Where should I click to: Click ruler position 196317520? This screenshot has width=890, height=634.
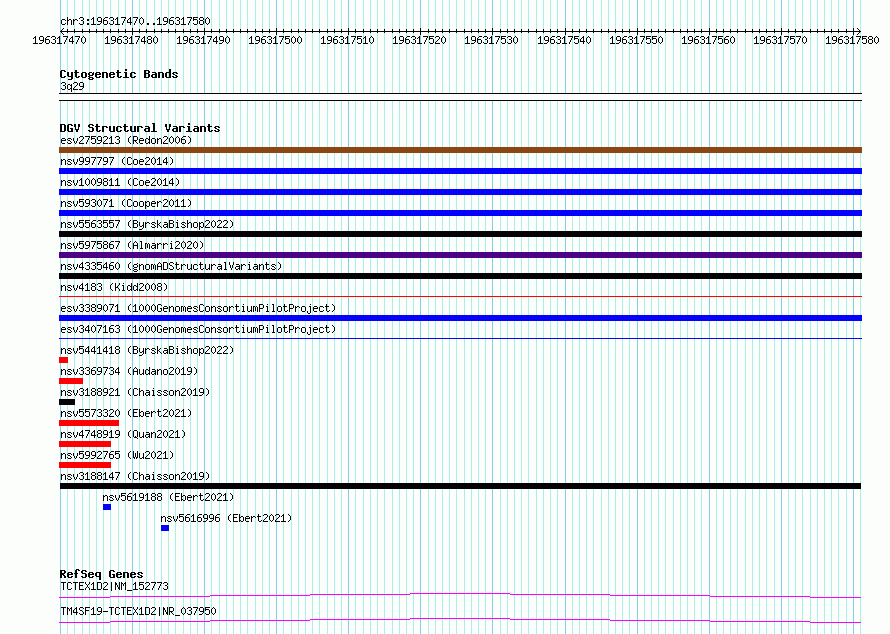pos(419,40)
